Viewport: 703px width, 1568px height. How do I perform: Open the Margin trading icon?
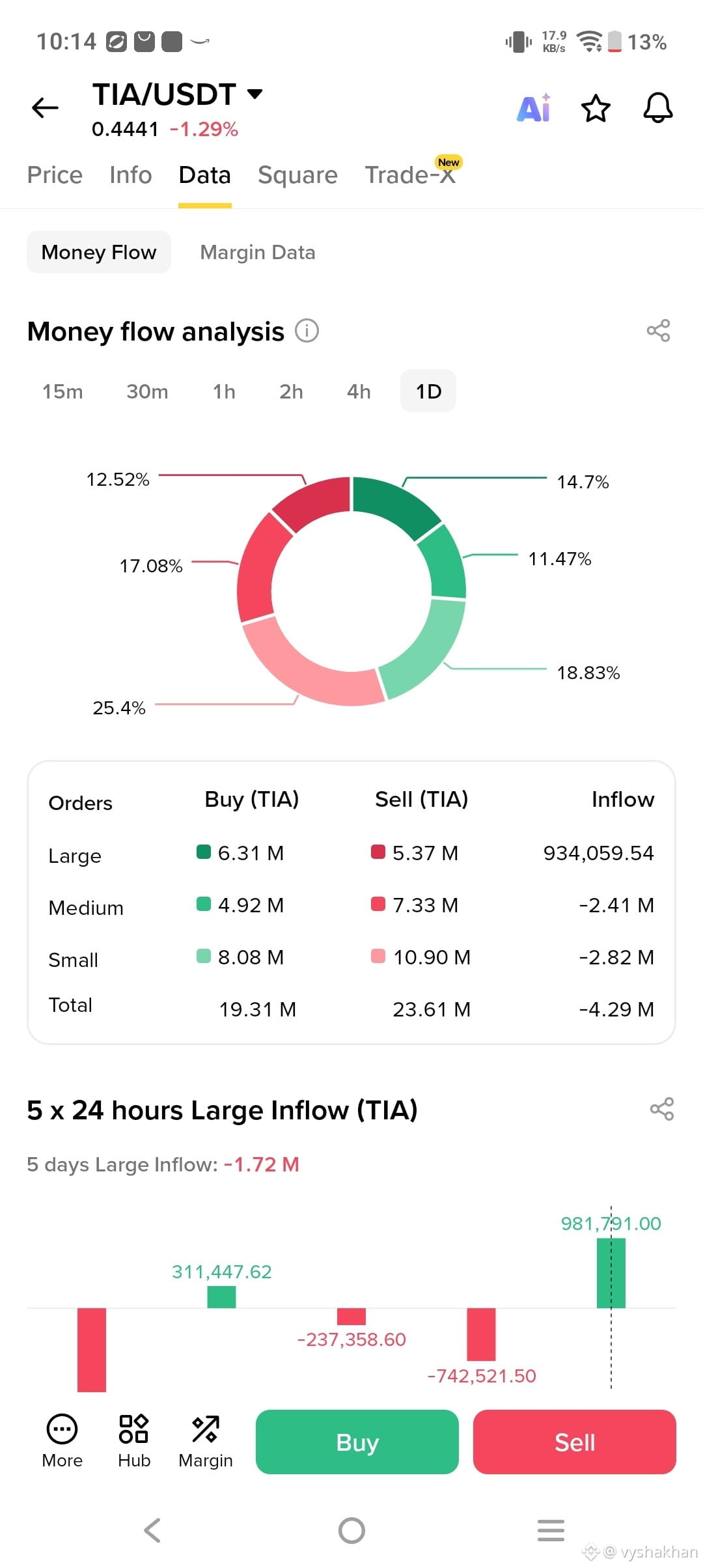click(206, 1442)
